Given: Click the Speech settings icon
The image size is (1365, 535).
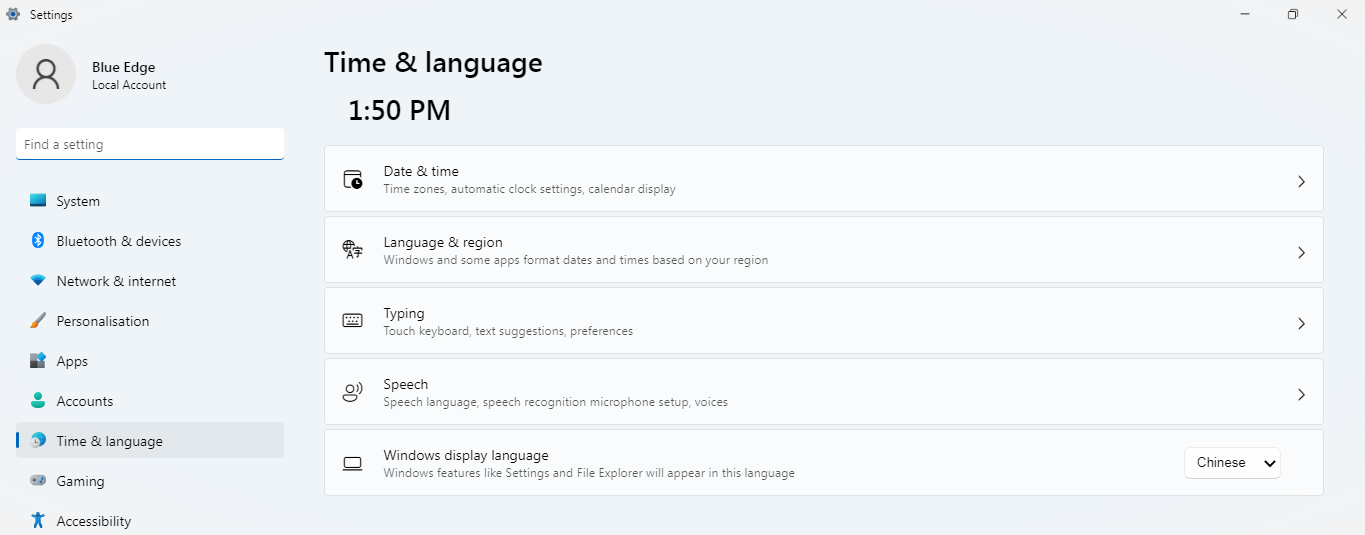Looking at the screenshot, I should (353, 393).
